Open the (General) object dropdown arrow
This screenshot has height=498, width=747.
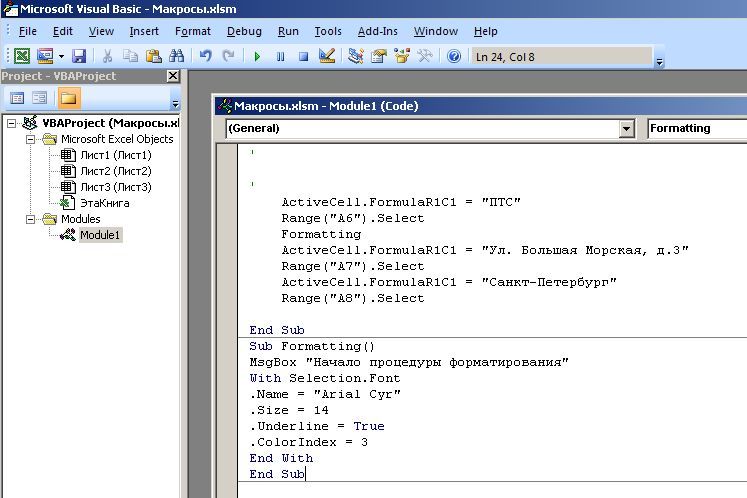[x=627, y=129]
